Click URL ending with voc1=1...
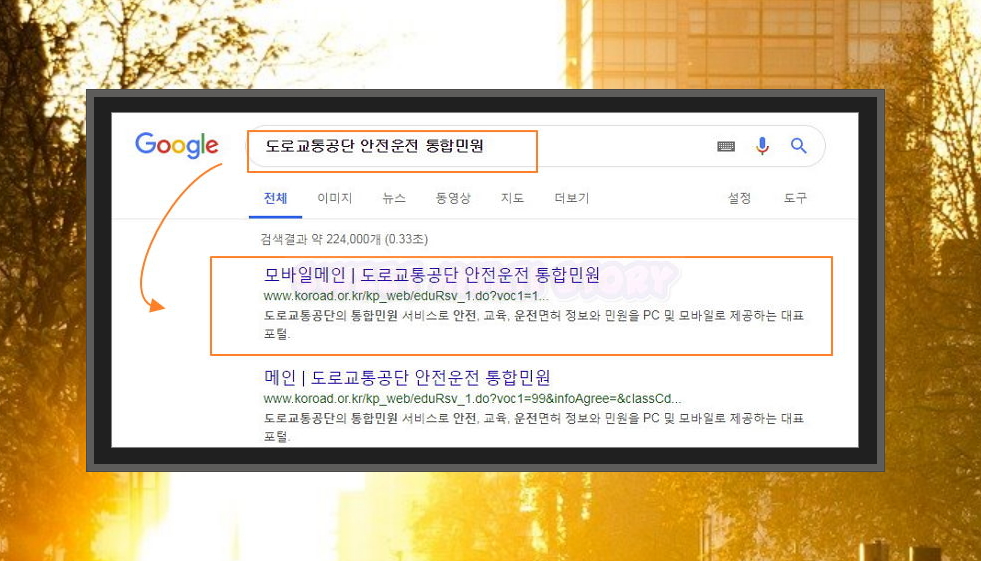 click(406, 296)
